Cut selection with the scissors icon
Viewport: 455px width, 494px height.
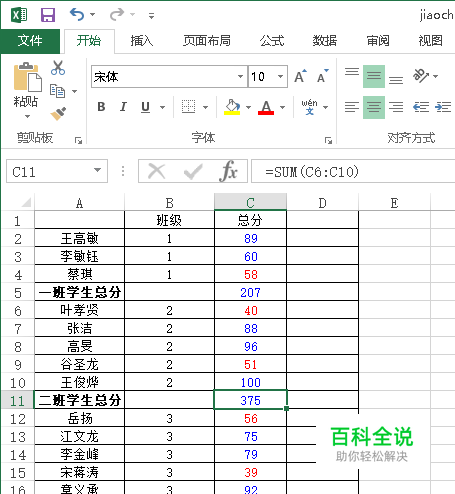tap(58, 68)
